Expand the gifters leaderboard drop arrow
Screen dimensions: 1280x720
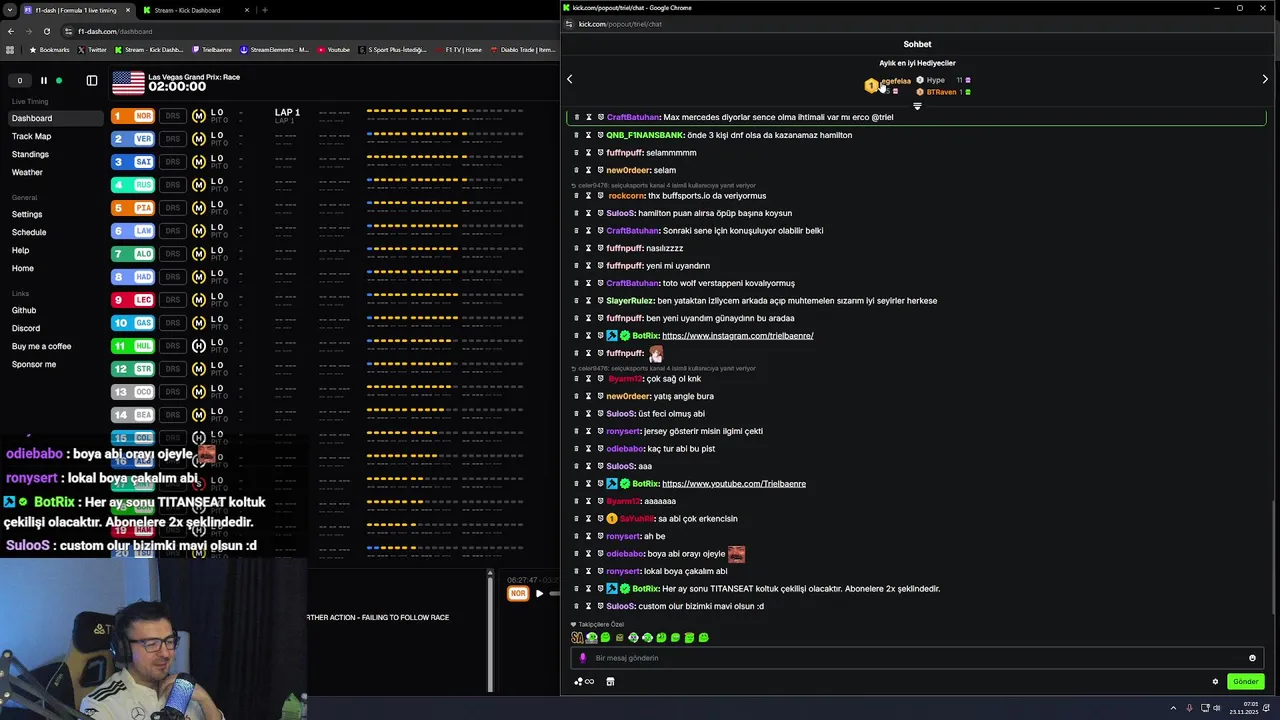coord(917,106)
